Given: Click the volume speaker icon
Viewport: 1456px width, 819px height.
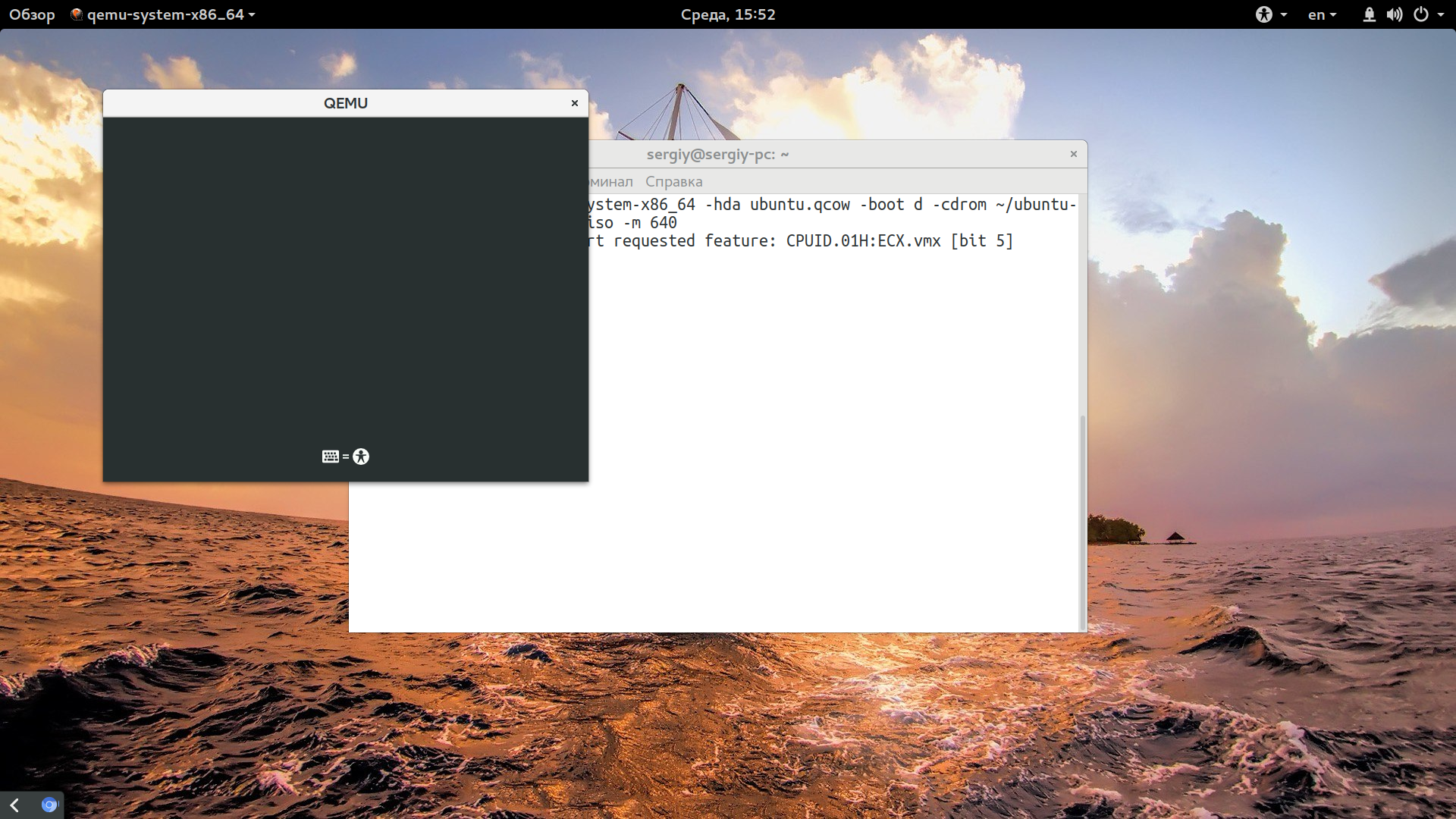Looking at the screenshot, I should (1394, 14).
